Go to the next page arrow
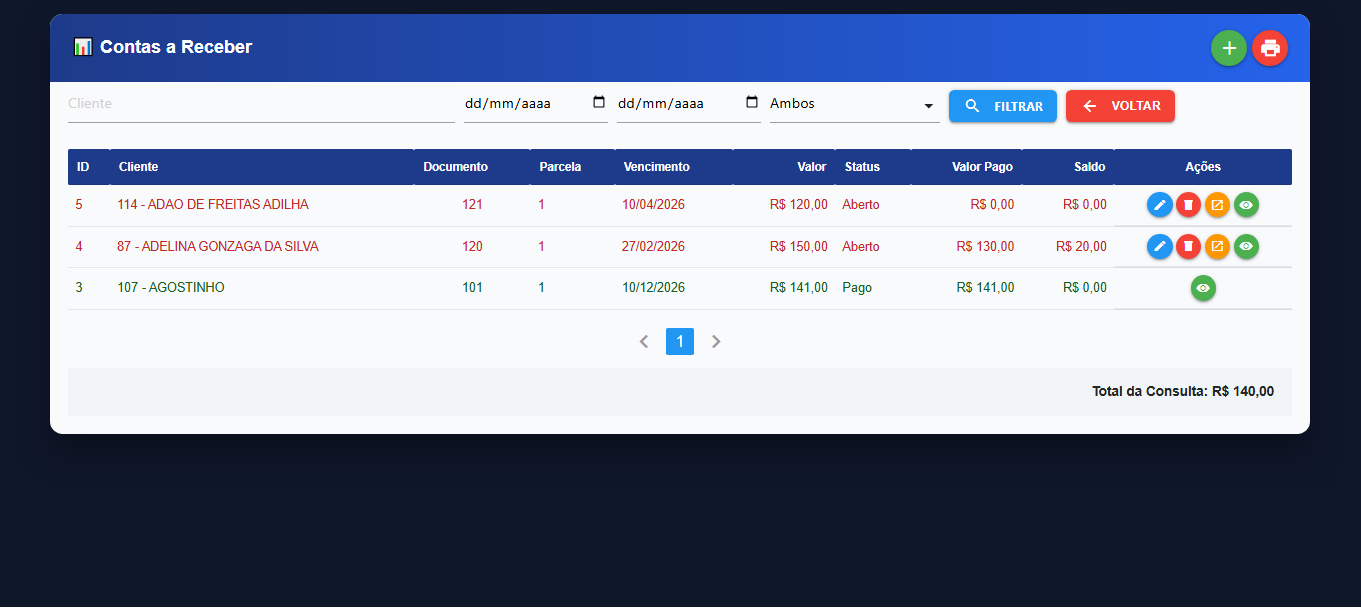This screenshot has width=1361, height=609. [x=716, y=342]
